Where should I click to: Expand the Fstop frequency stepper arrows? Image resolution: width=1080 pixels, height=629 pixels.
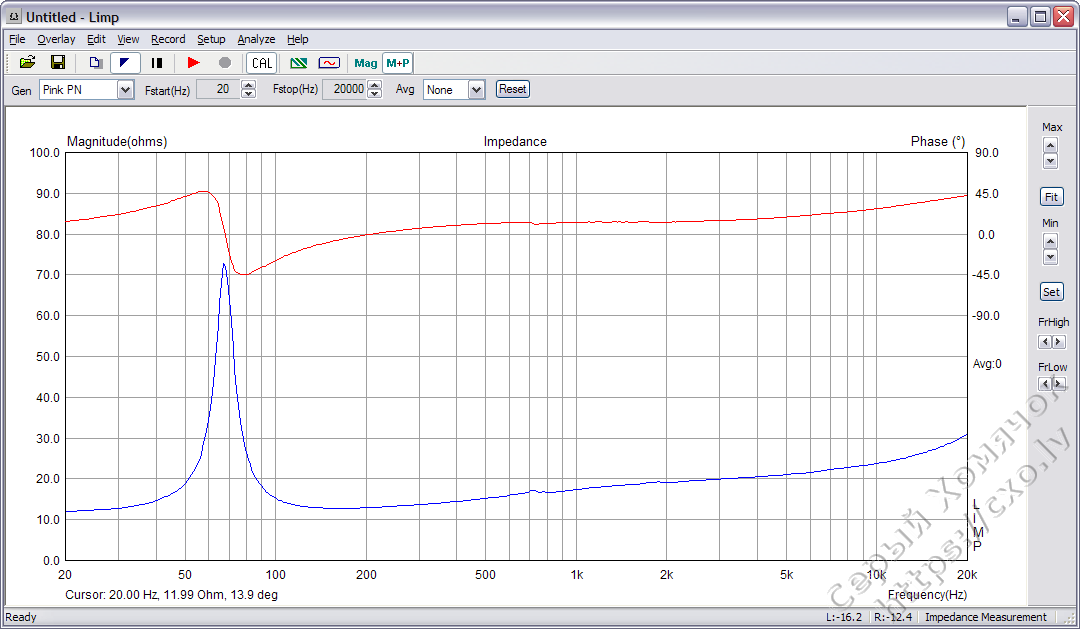[374, 89]
